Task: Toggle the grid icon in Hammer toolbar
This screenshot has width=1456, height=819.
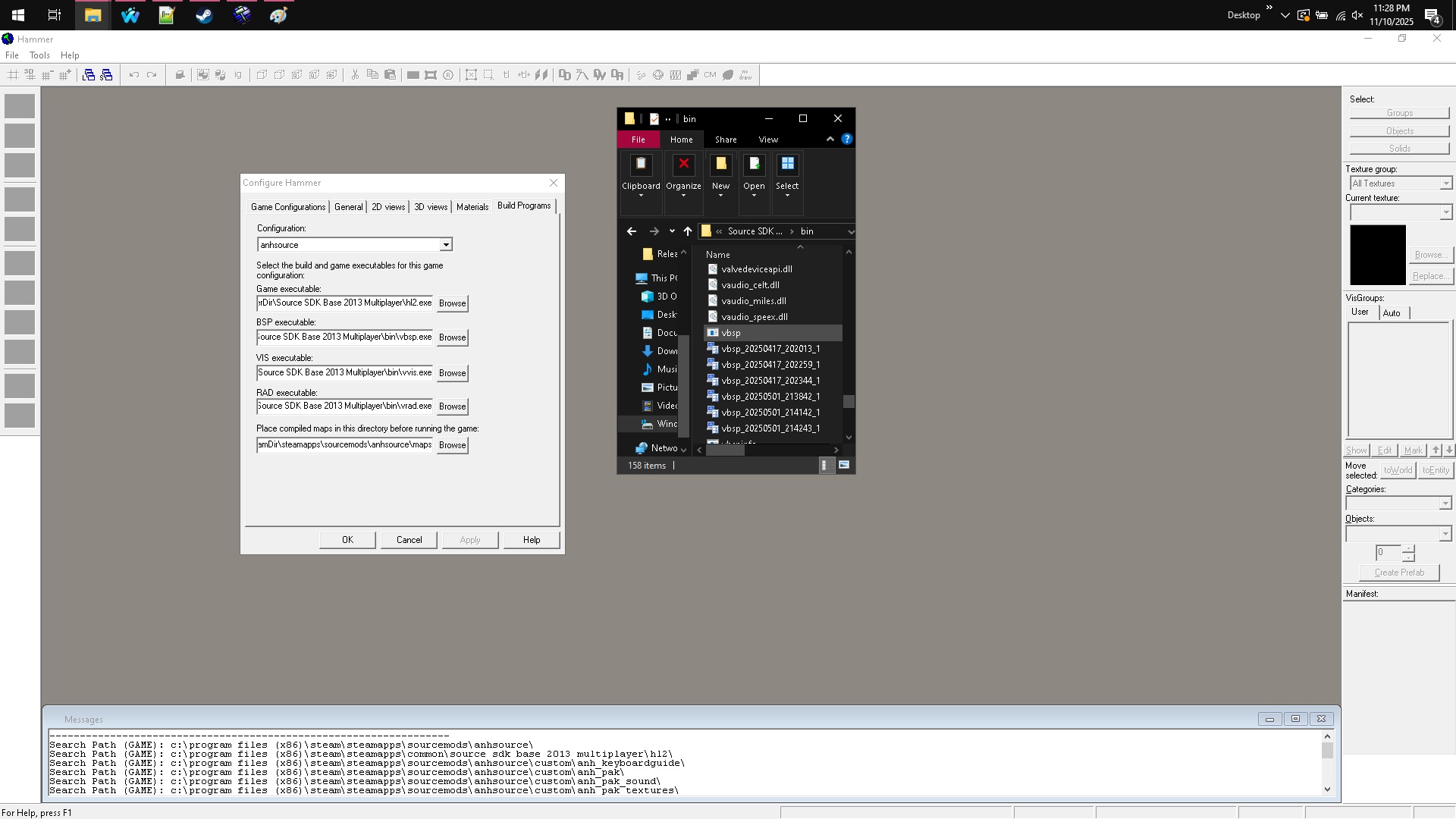Action: [13, 75]
